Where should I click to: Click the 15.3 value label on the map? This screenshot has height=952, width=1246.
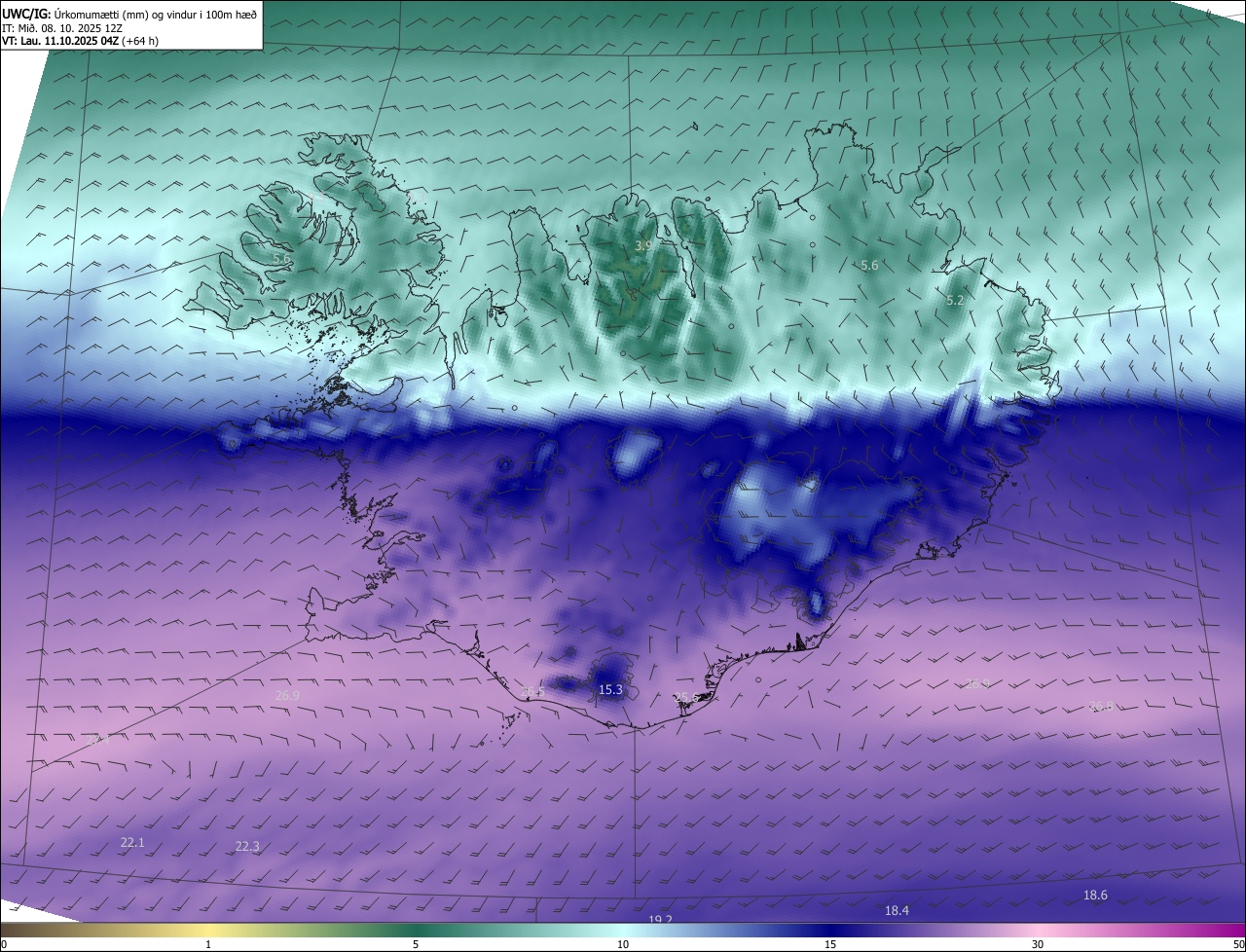tap(610, 690)
